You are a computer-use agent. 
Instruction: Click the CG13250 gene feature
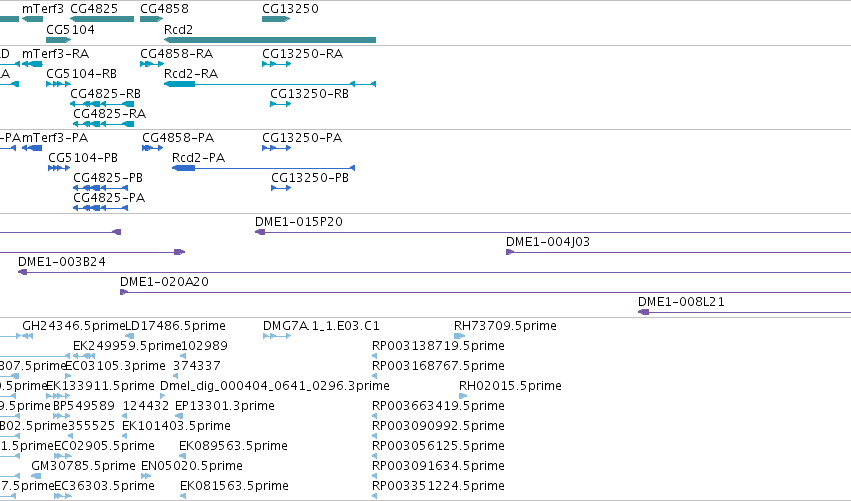pyautogui.click(x=276, y=19)
